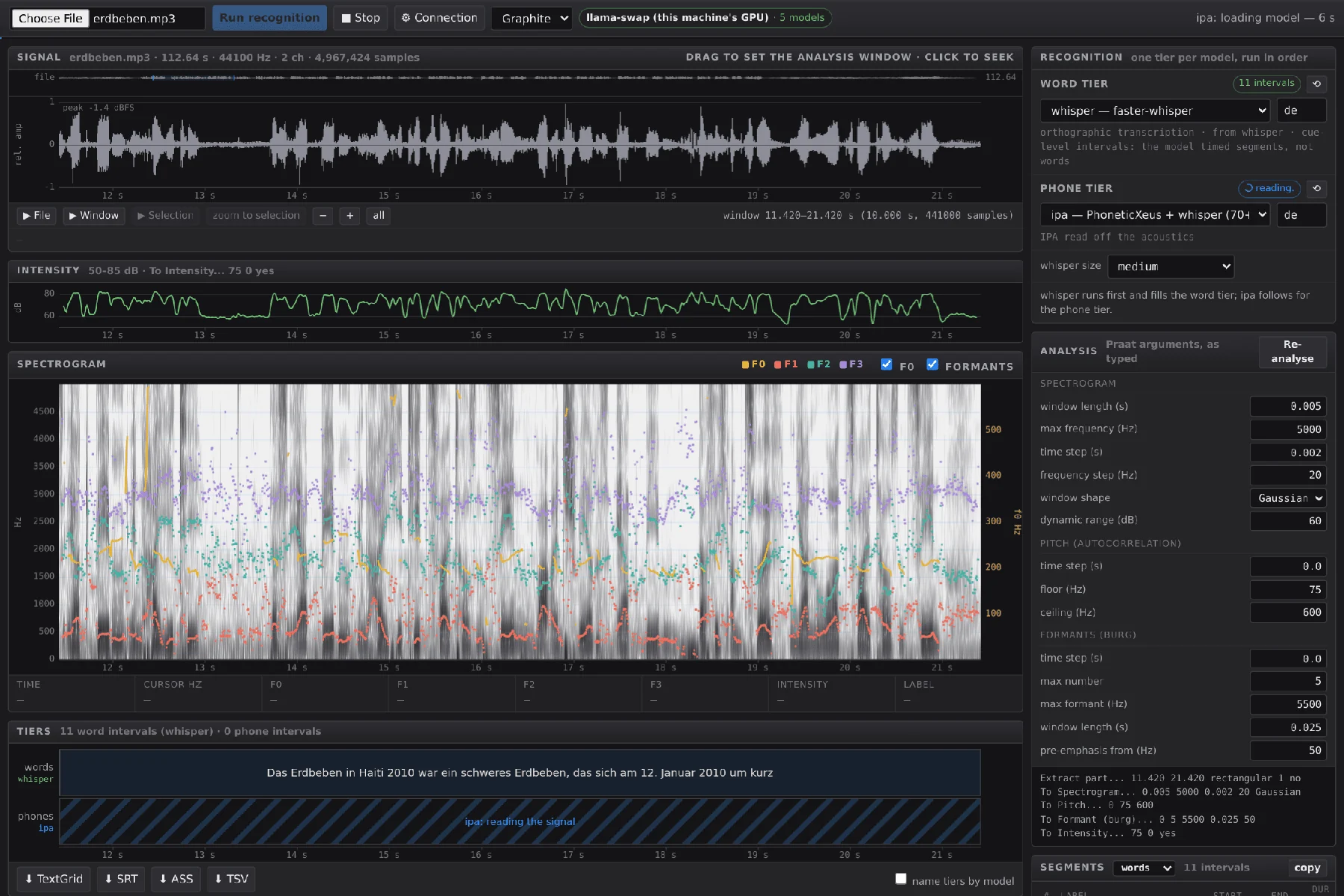The height and width of the screenshot is (896, 1344).
Task: Download the ASS subtitle file
Action: coord(175,879)
